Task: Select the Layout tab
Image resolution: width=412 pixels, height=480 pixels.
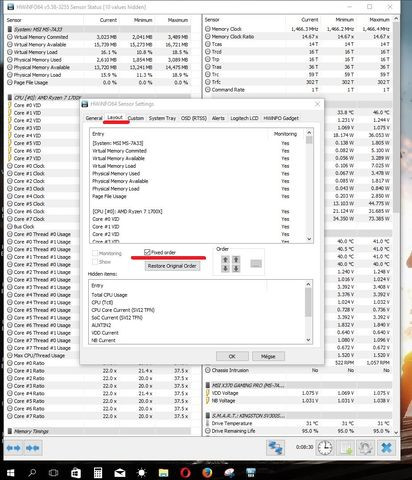Action: 115,118
